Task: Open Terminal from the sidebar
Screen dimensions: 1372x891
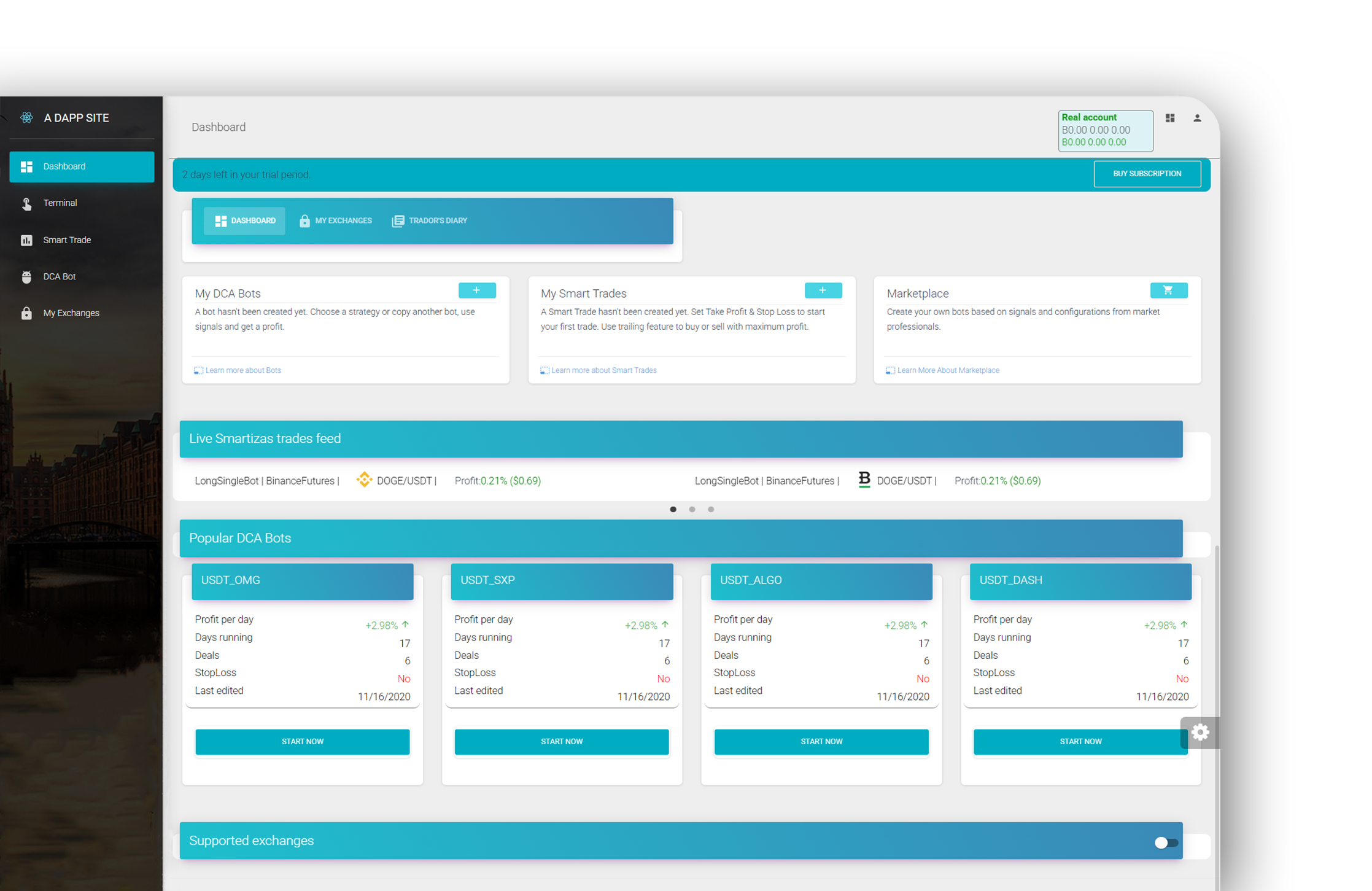Action: 60,203
